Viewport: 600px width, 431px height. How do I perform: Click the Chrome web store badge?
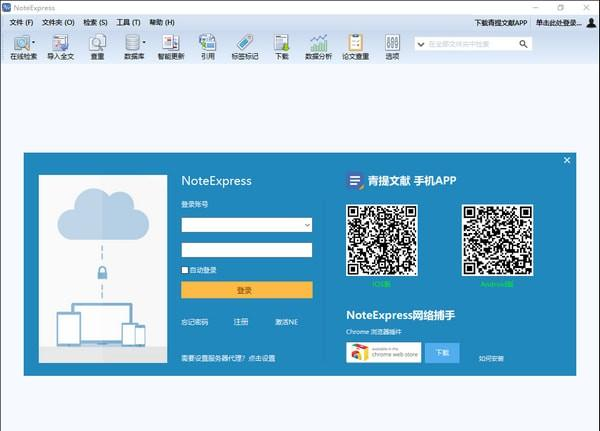point(383,353)
